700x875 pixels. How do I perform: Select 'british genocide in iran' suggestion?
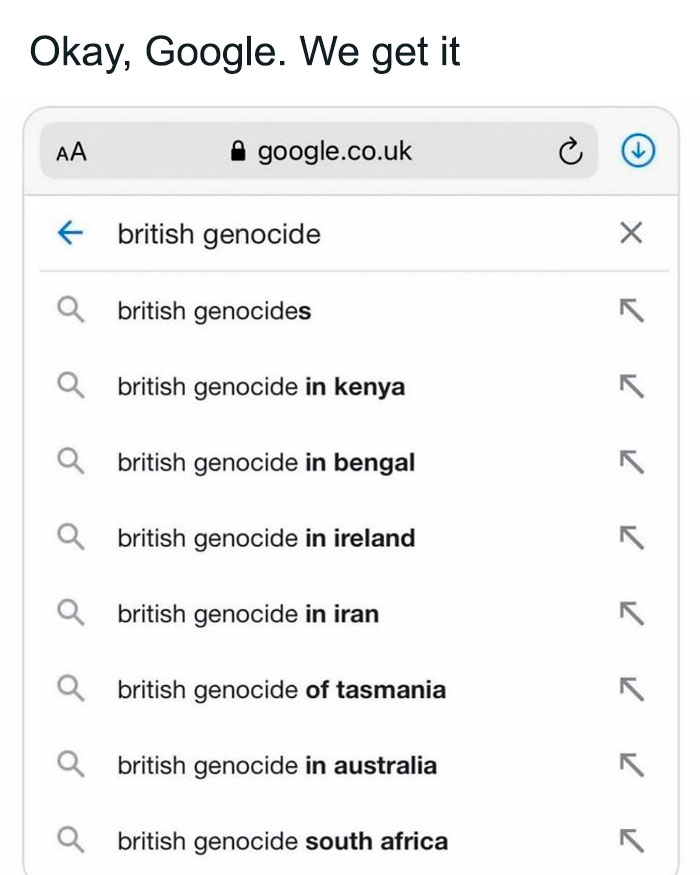click(248, 614)
